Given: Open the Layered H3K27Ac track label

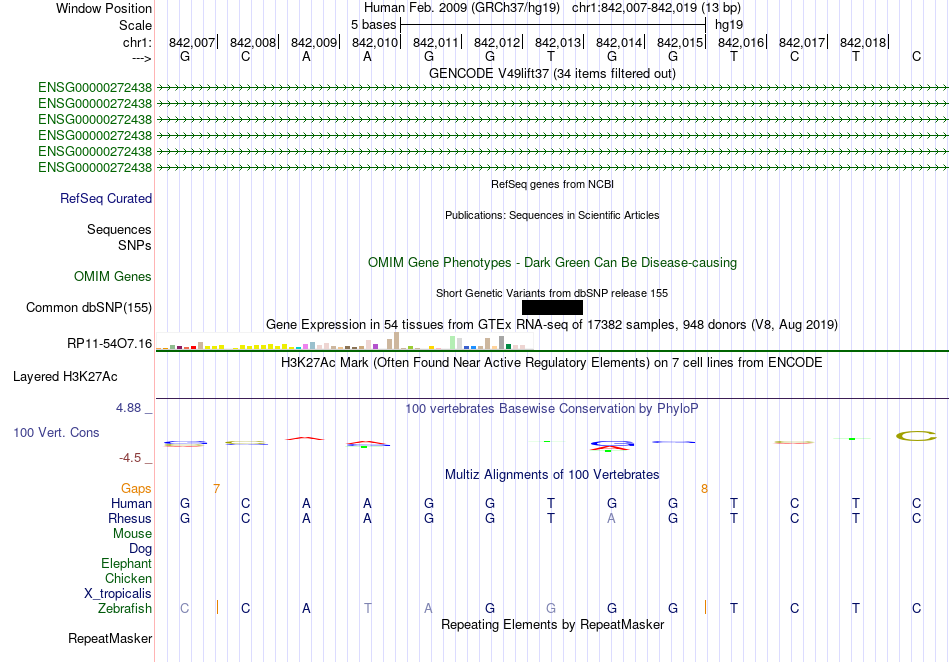Looking at the screenshot, I should click(x=65, y=377).
